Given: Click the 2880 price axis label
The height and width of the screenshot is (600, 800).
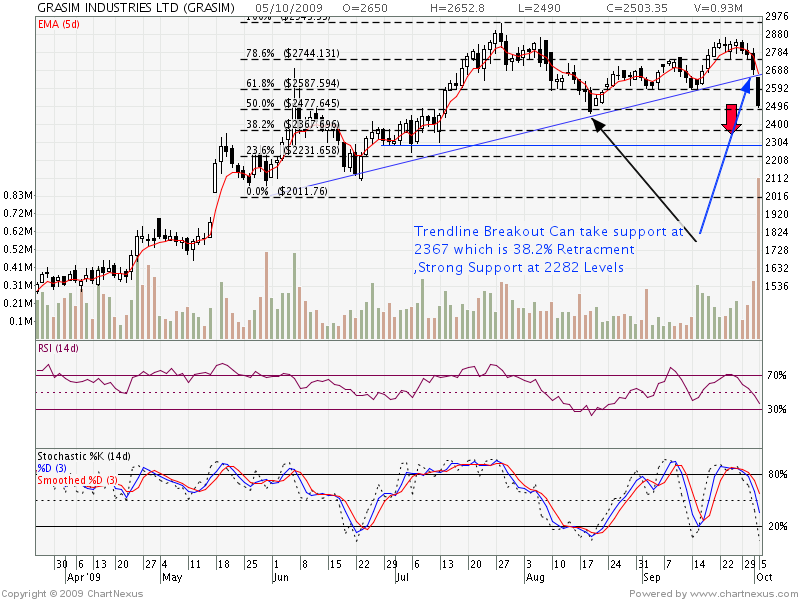Looking at the screenshot, I should click(x=777, y=34).
